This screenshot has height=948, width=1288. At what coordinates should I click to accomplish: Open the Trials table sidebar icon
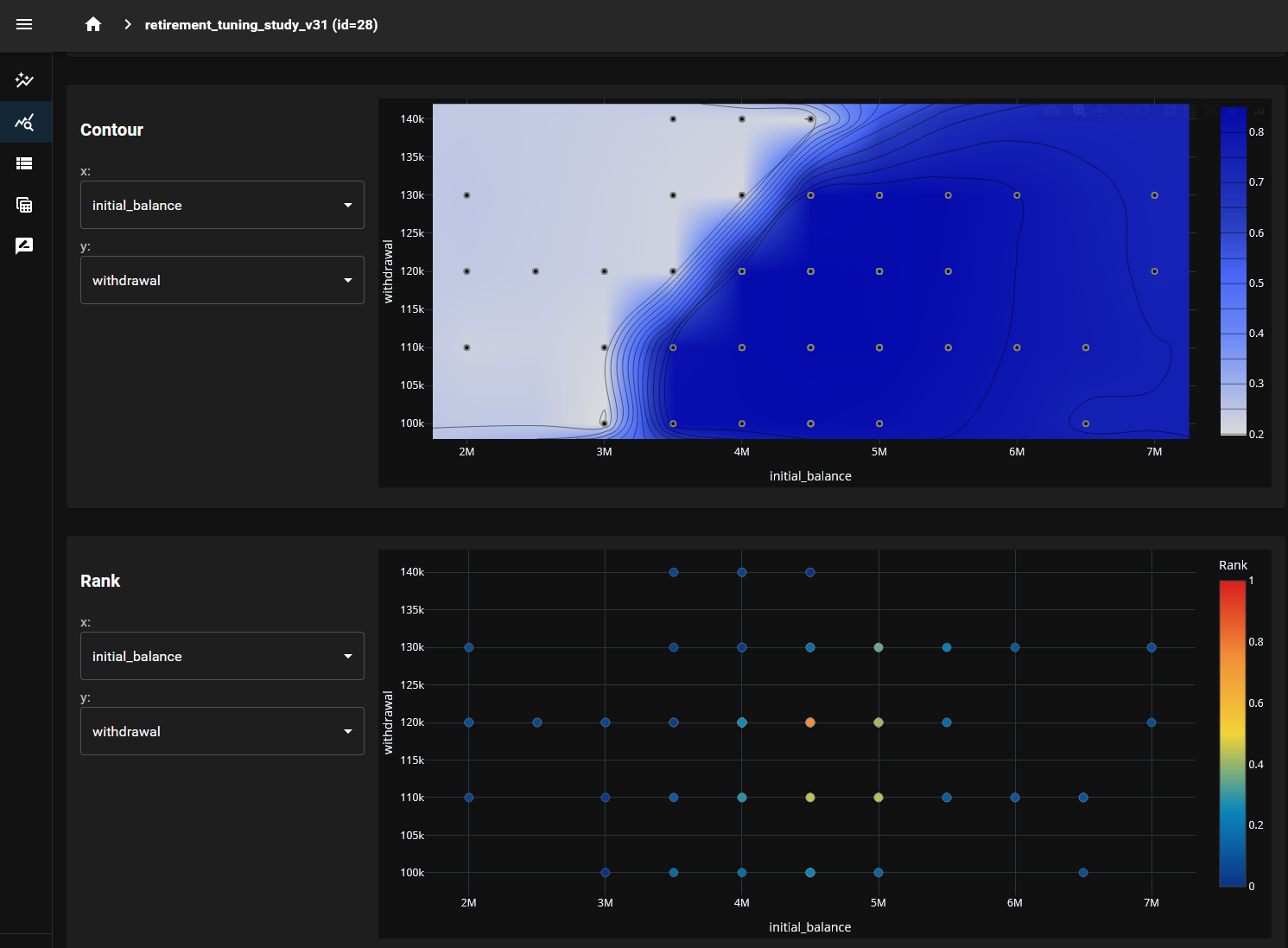[24, 205]
